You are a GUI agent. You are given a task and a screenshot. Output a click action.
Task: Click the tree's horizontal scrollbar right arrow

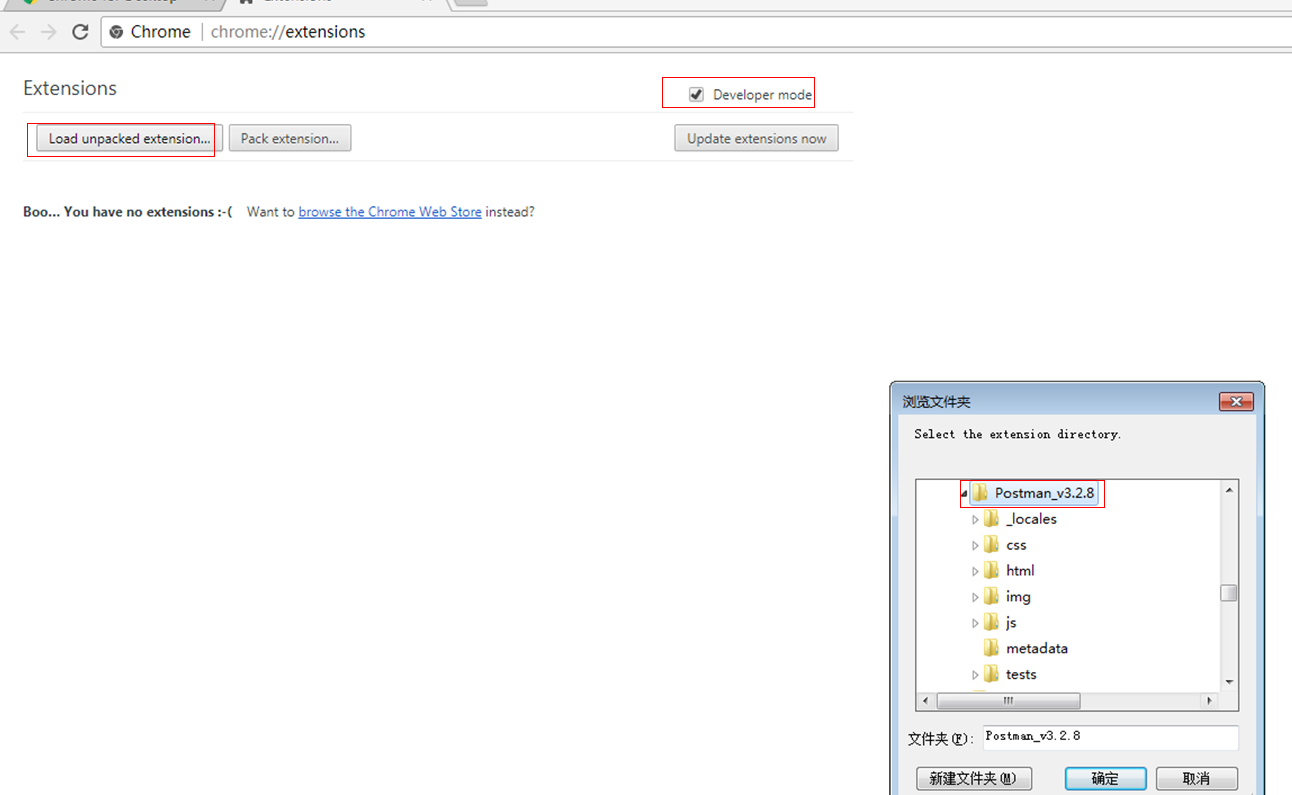pos(1210,701)
